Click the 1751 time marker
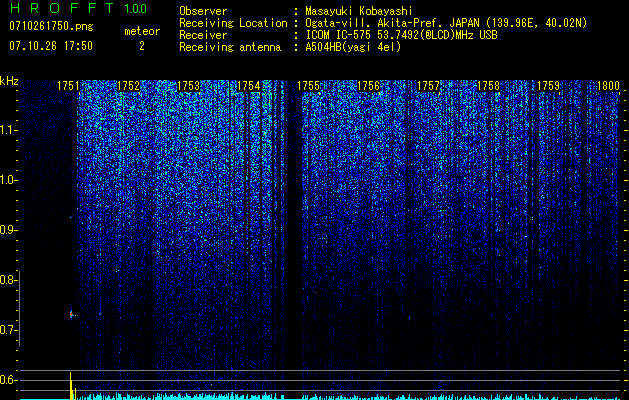Screen dimensions: 629x400 pos(68,86)
